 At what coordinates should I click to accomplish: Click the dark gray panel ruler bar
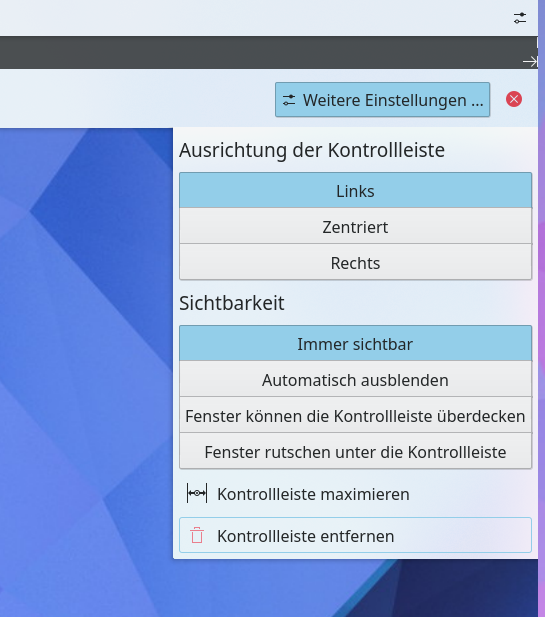pyautogui.click(x=261, y=53)
